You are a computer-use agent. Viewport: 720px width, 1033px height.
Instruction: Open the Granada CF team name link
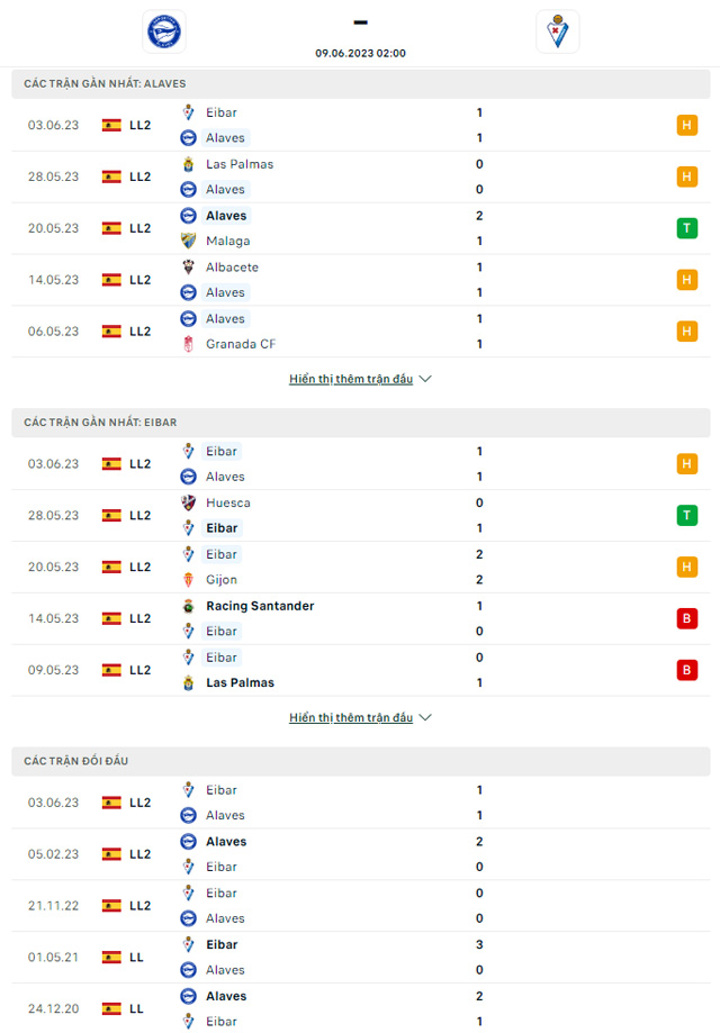tap(240, 344)
